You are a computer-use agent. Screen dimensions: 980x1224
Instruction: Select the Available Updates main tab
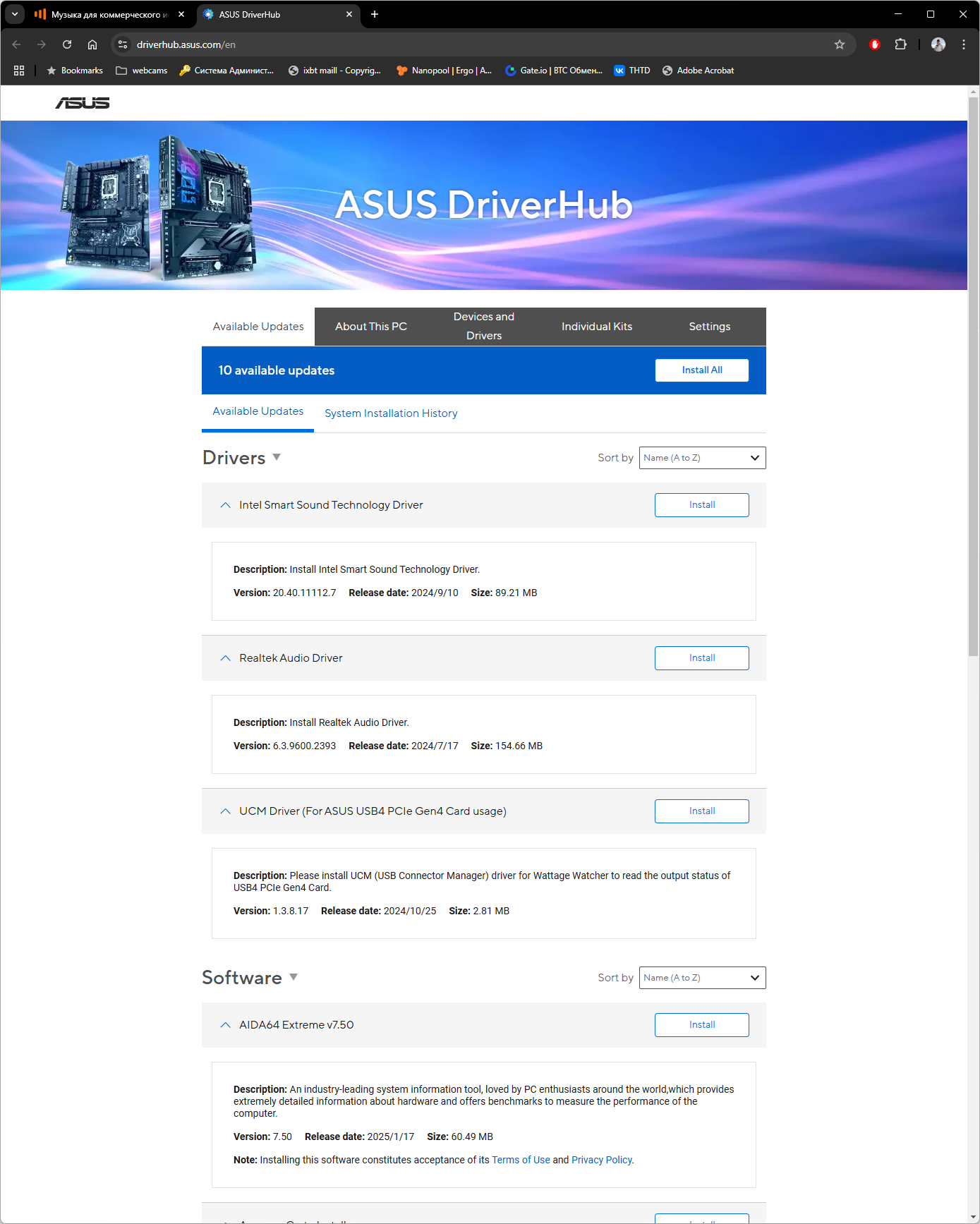[x=258, y=327]
